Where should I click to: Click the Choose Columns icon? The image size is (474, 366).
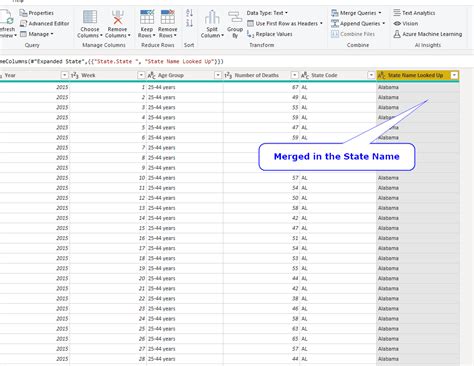(x=90, y=17)
